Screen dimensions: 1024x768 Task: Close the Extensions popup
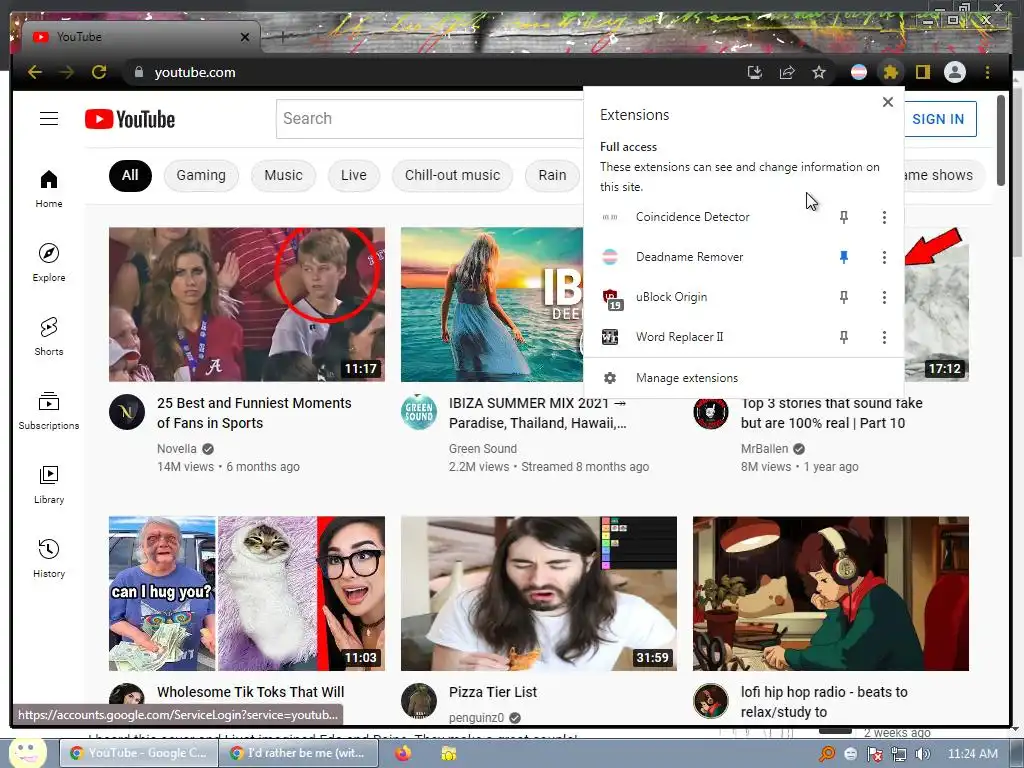click(x=888, y=102)
